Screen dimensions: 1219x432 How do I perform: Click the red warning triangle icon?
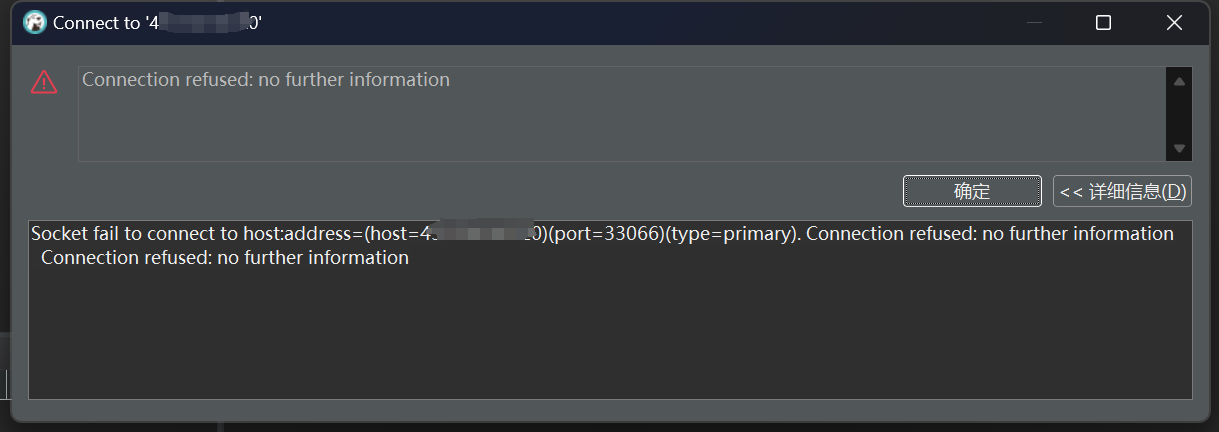(x=44, y=82)
